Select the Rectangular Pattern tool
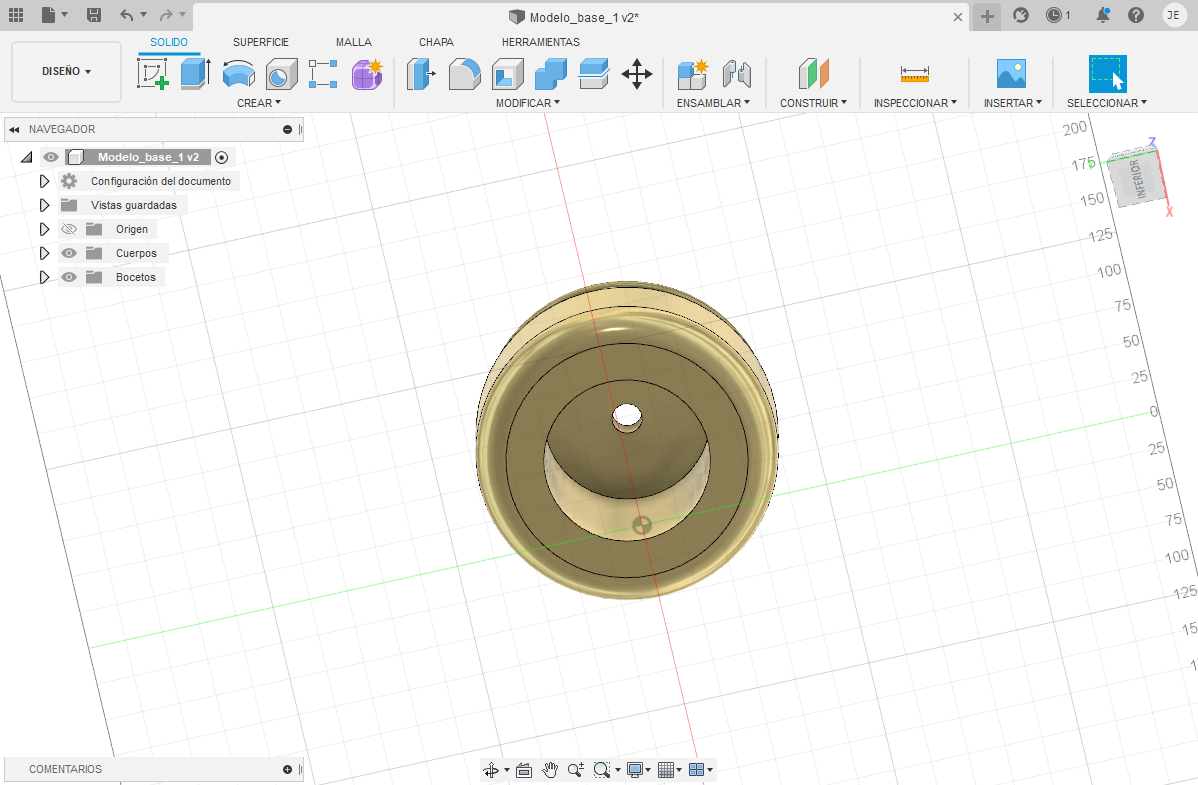Screen dimensions: 1198x785 coord(323,74)
